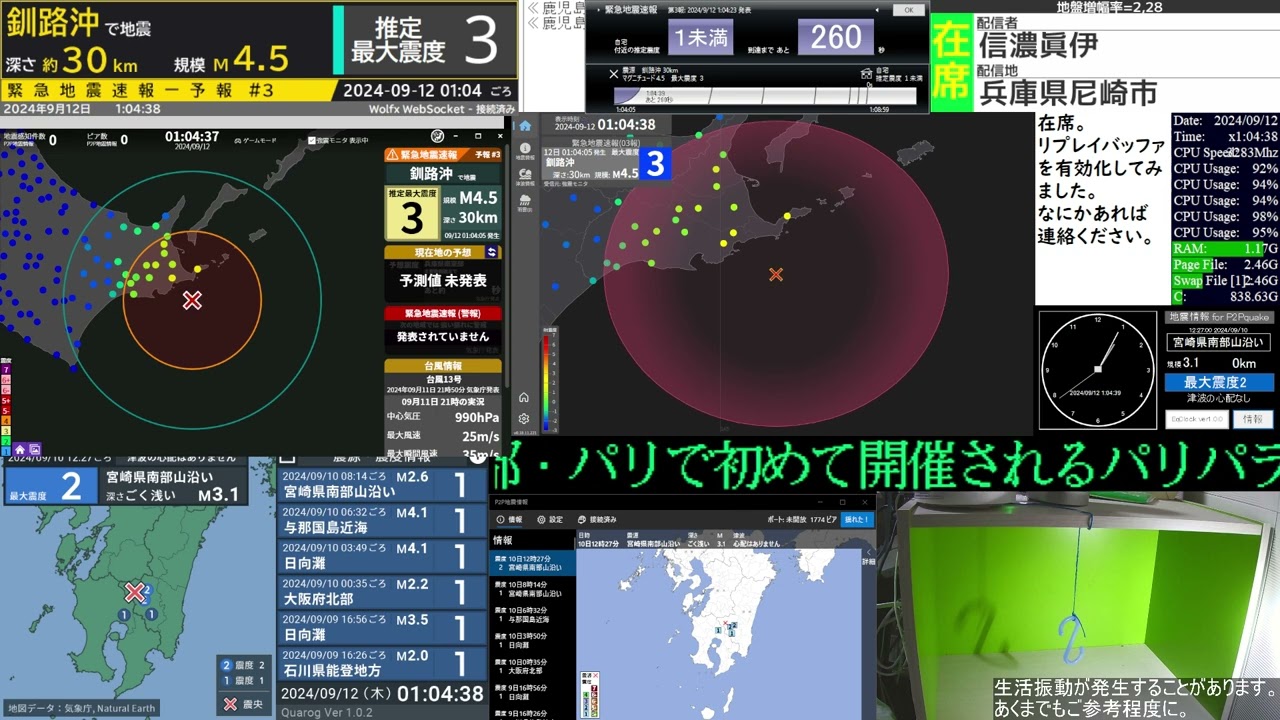Click the Quarog 与那国島近海 M4.1 row
This screenshot has width=1280, height=720.
tap(382, 520)
